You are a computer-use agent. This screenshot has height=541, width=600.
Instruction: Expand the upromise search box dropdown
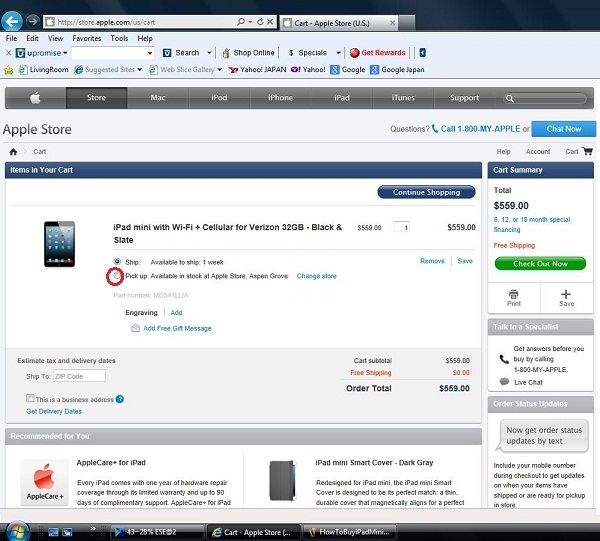tap(150, 53)
